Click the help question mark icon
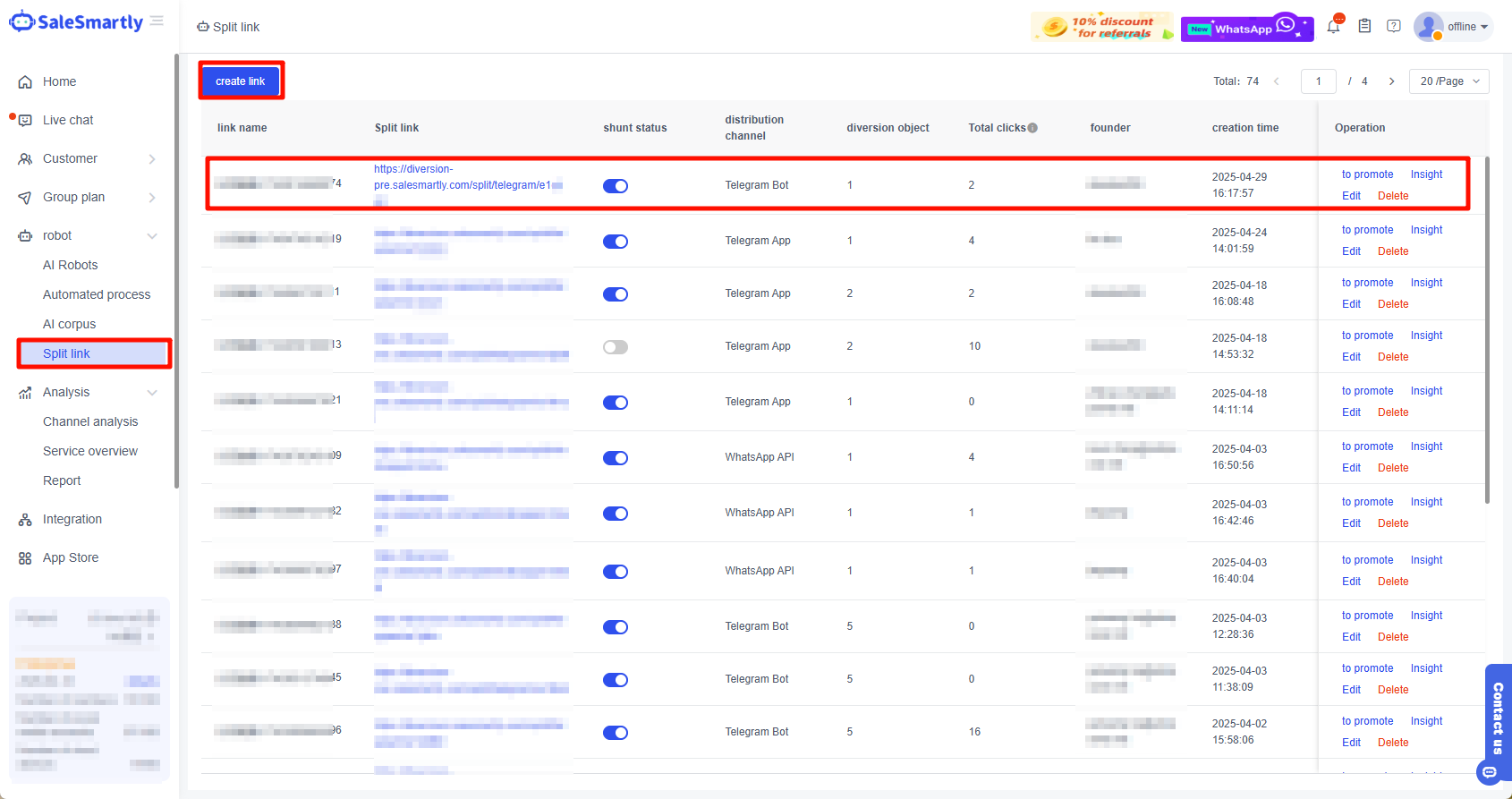This screenshot has height=799, width=1512. click(1394, 27)
